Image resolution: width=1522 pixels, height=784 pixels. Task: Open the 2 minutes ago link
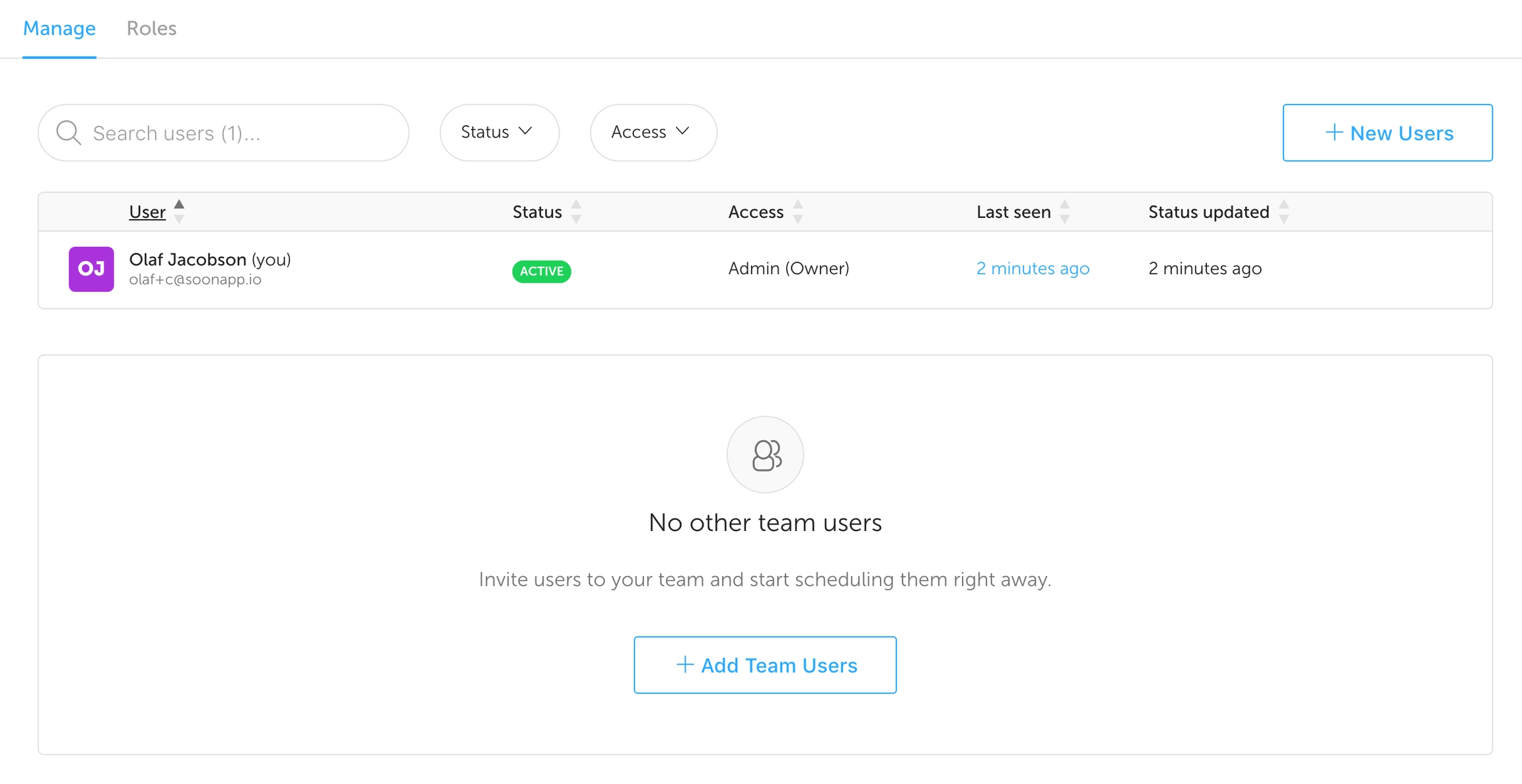[x=1033, y=268]
